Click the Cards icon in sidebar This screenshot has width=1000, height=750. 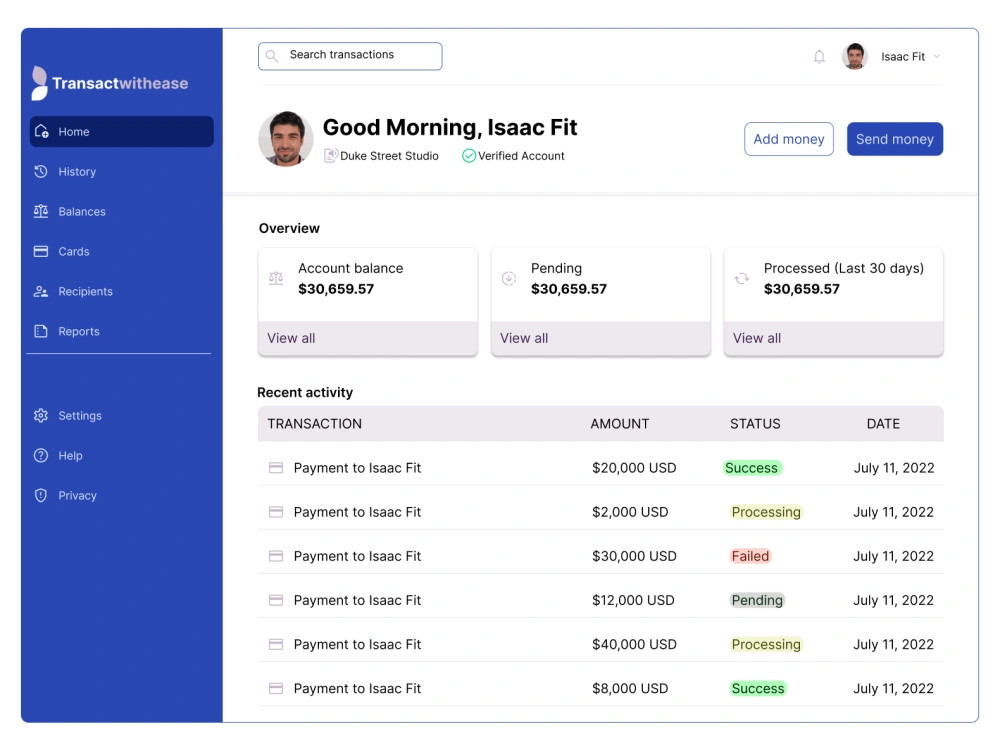[x=41, y=251]
